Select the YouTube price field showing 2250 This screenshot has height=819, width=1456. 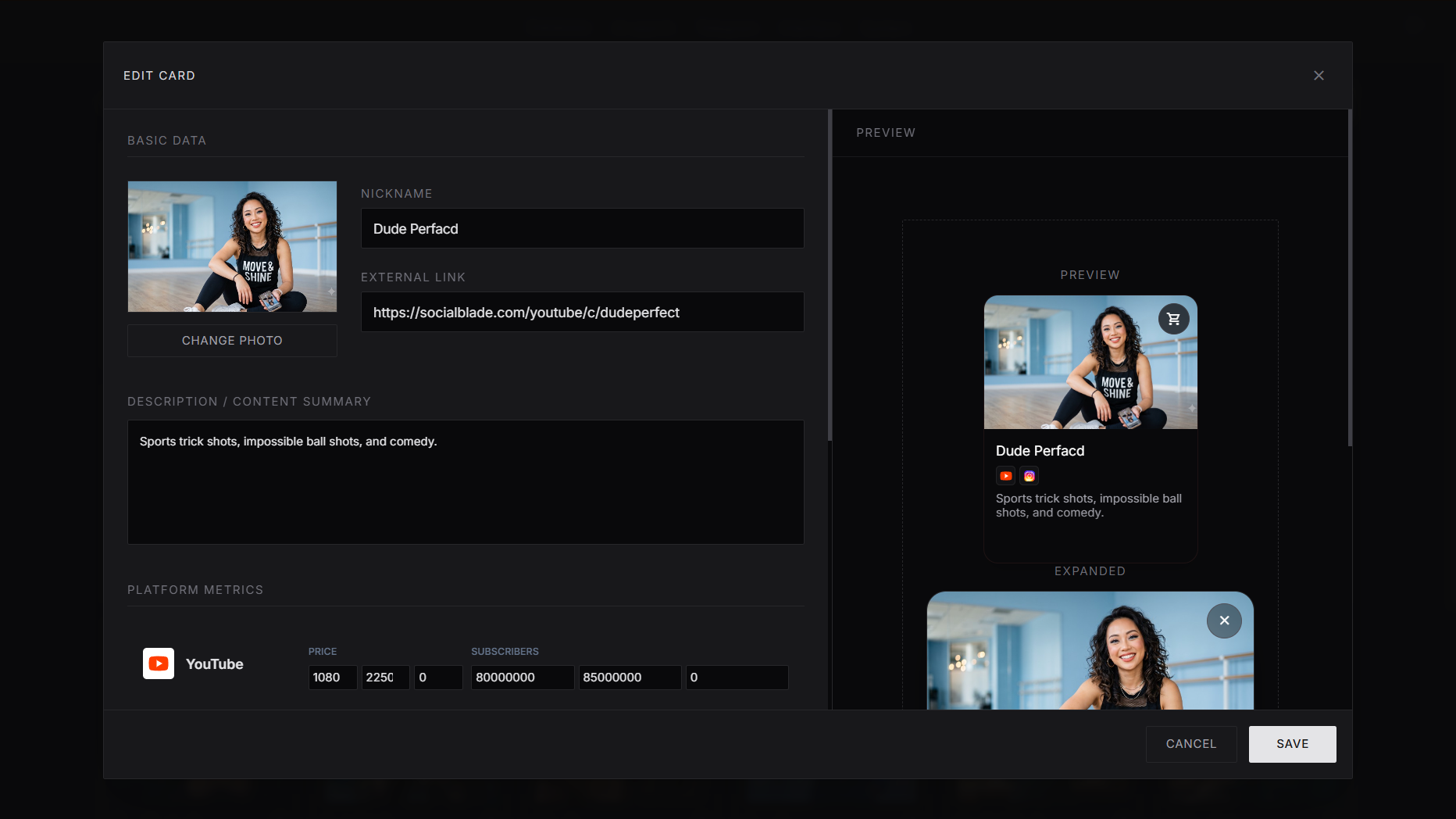385,678
